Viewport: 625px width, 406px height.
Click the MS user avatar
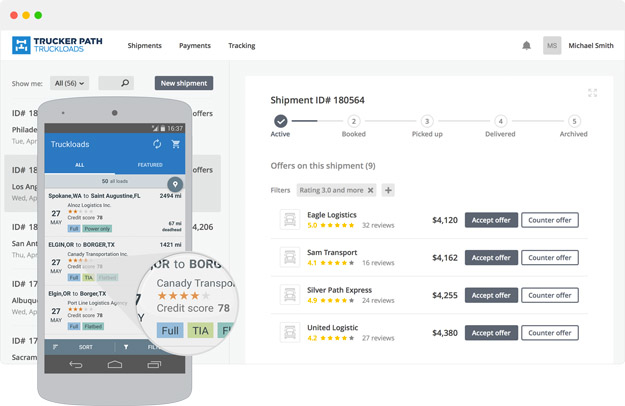coord(552,45)
